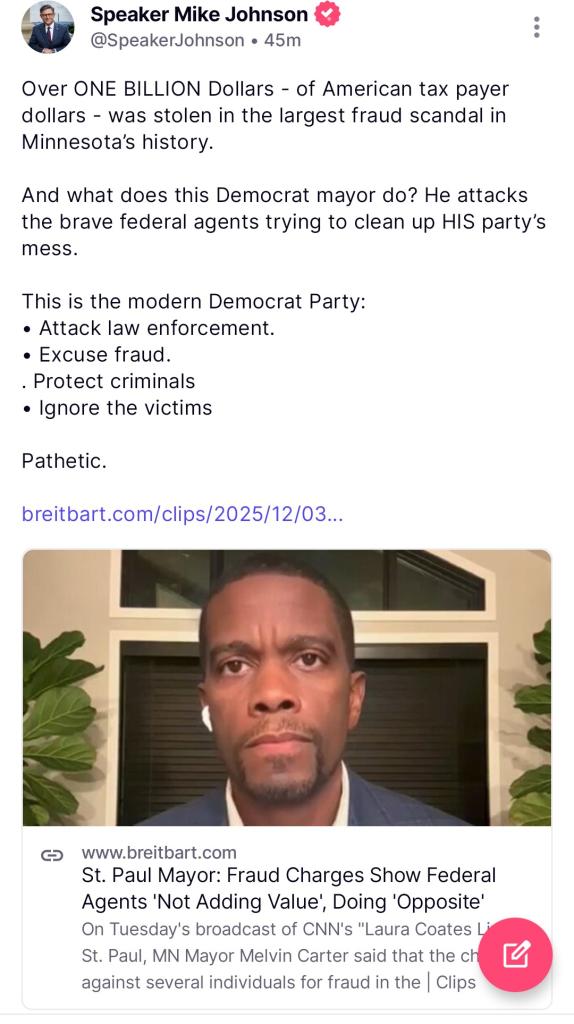Click the paragraph about the Democrat mayor
The width and height of the screenshot is (574, 1024).
(283, 221)
